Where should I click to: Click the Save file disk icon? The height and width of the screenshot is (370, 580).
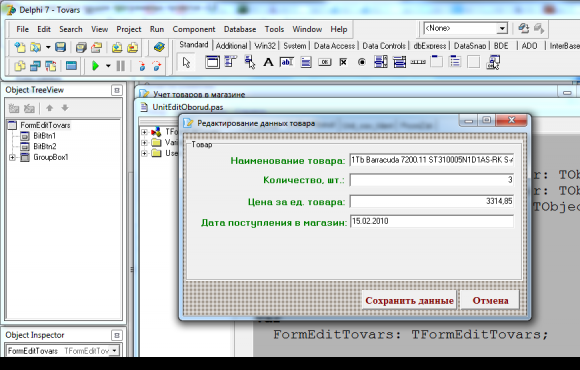[x=60, y=47]
